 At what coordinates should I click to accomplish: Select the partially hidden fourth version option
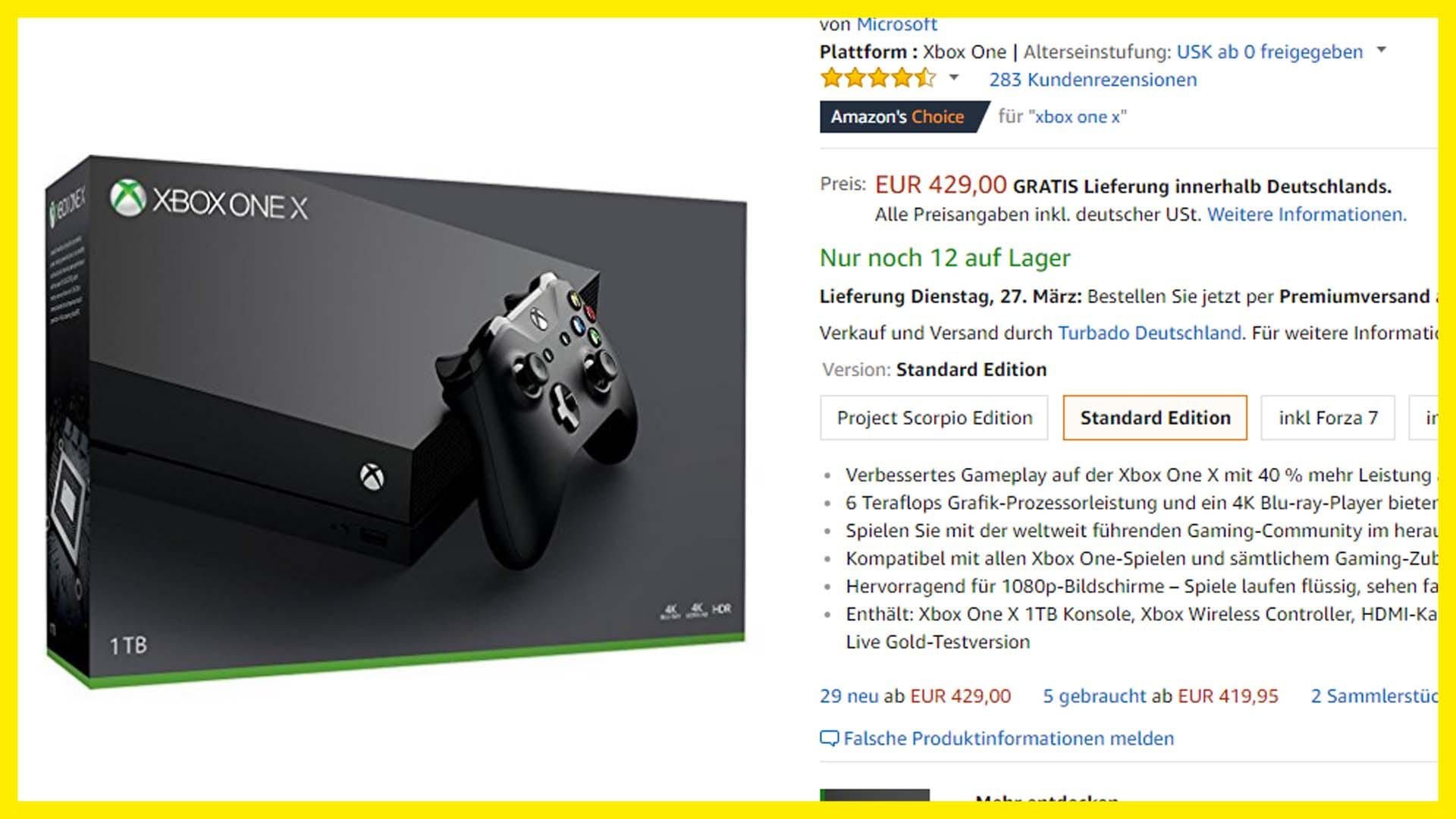(1423, 418)
